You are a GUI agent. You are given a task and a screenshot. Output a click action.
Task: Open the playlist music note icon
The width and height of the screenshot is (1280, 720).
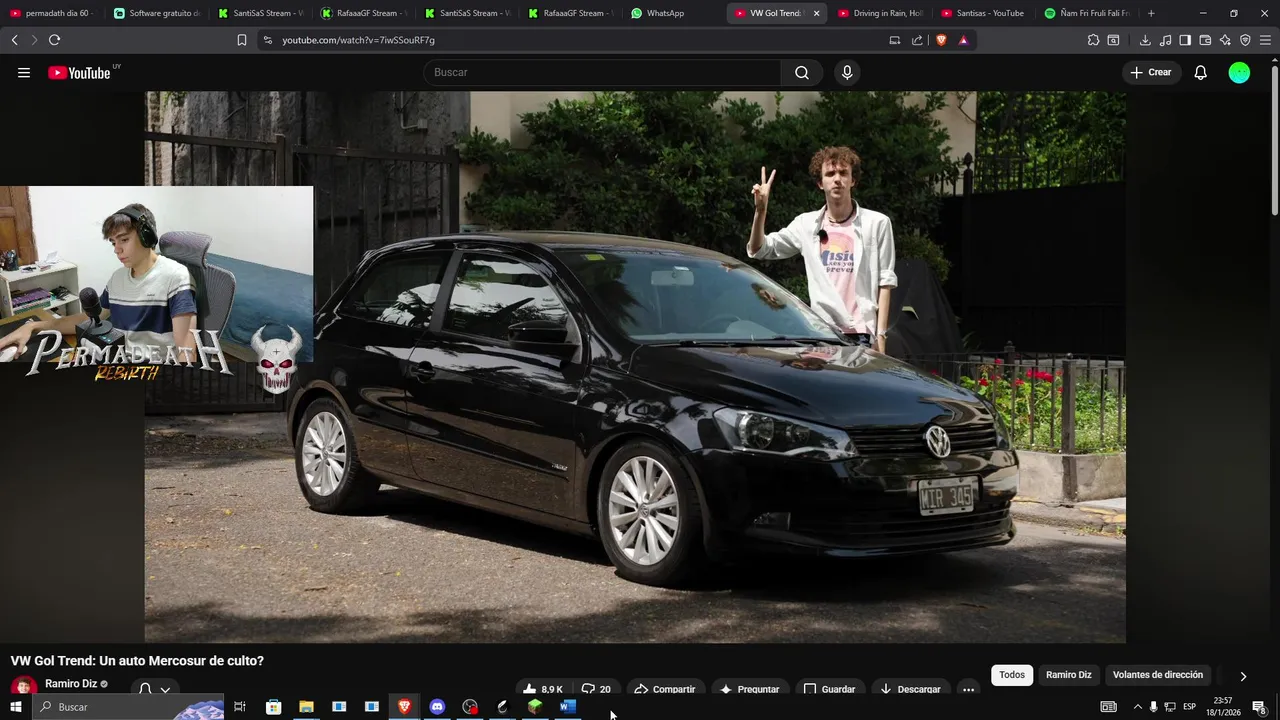[x=1165, y=40]
